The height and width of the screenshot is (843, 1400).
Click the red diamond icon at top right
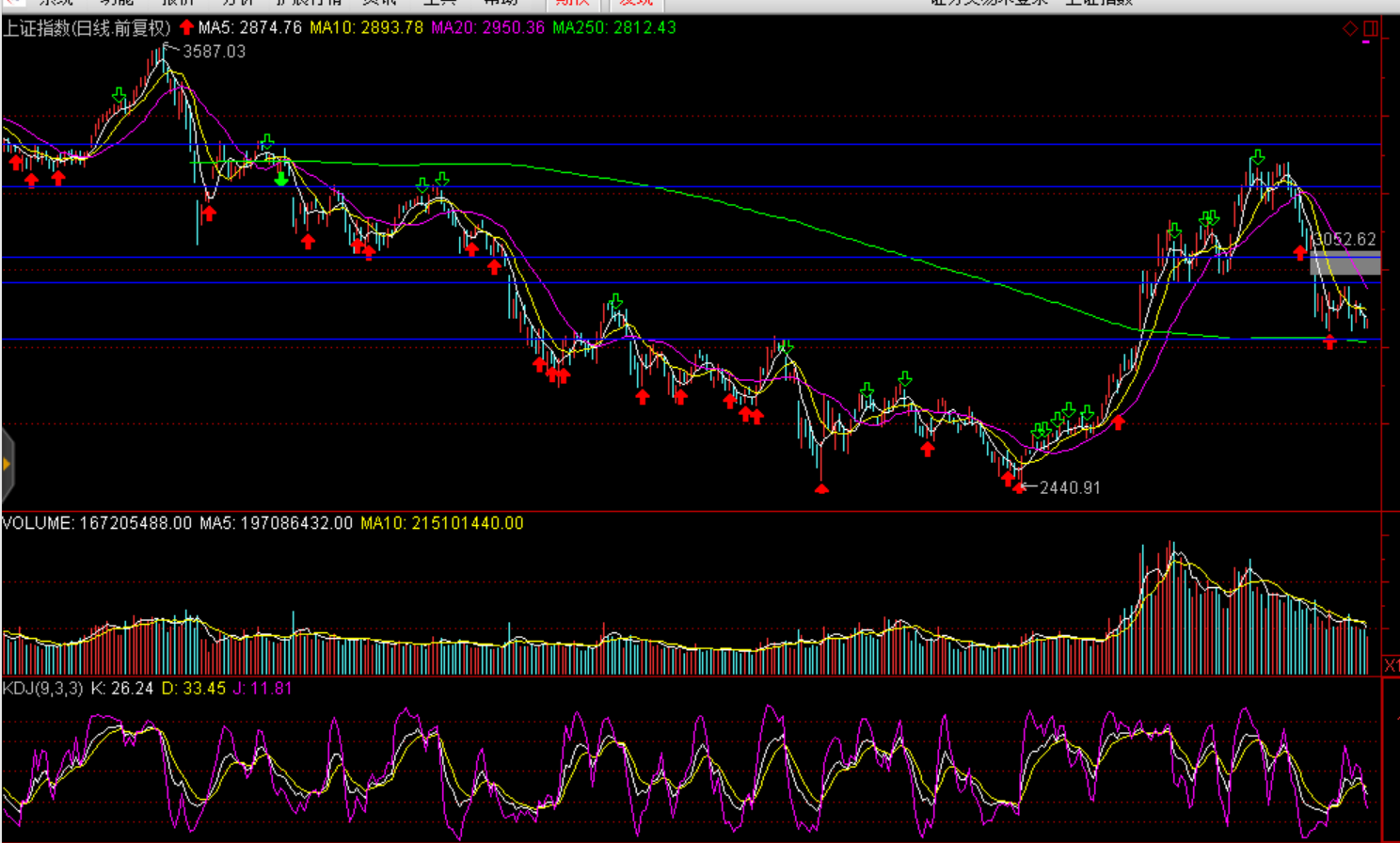[1350, 29]
